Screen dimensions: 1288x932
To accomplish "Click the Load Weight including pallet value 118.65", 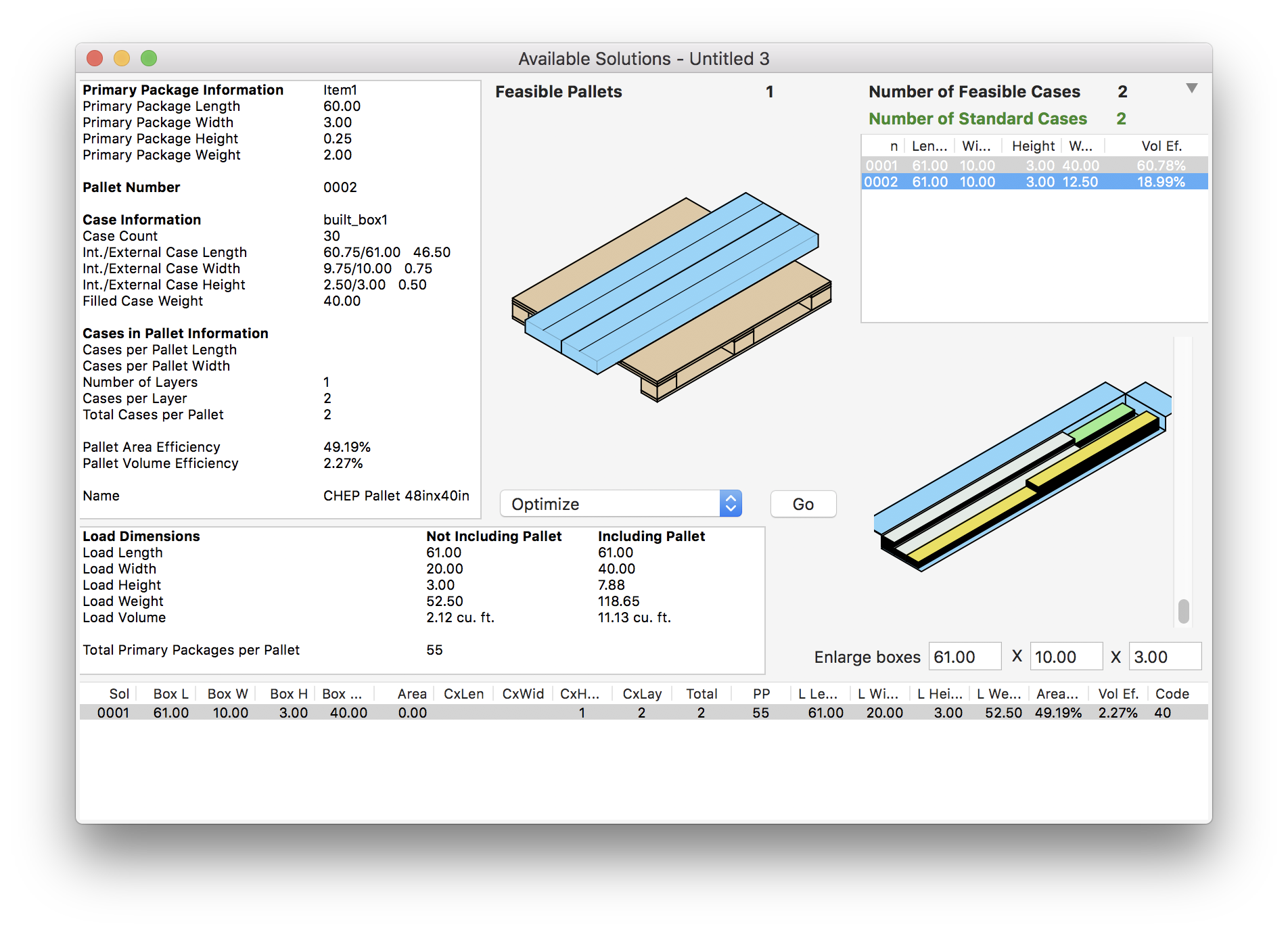I will (618, 601).
